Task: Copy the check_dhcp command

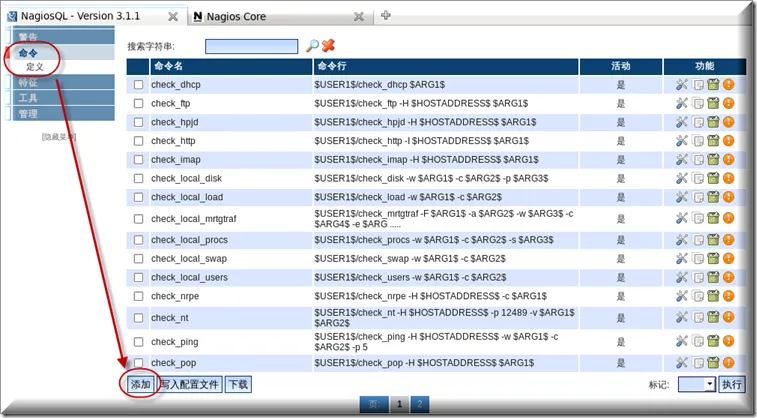Action: (698, 84)
